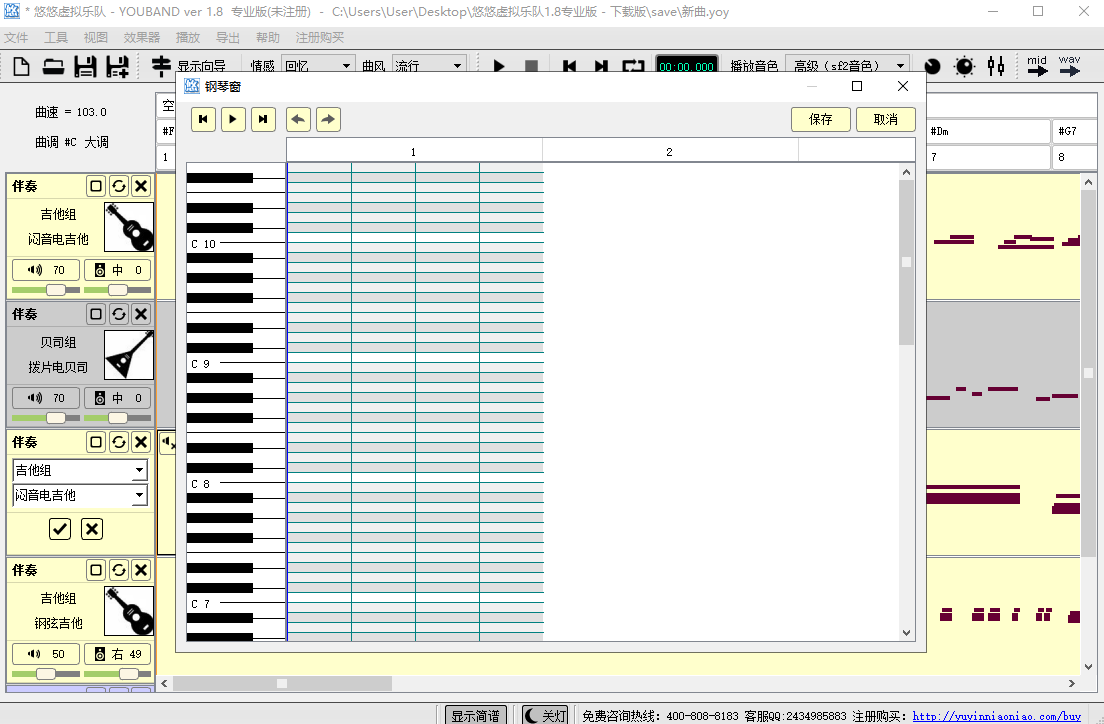Screen dimensions: 1104x724
Task: Open the 效果器 menu
Action: pos(142,37)
